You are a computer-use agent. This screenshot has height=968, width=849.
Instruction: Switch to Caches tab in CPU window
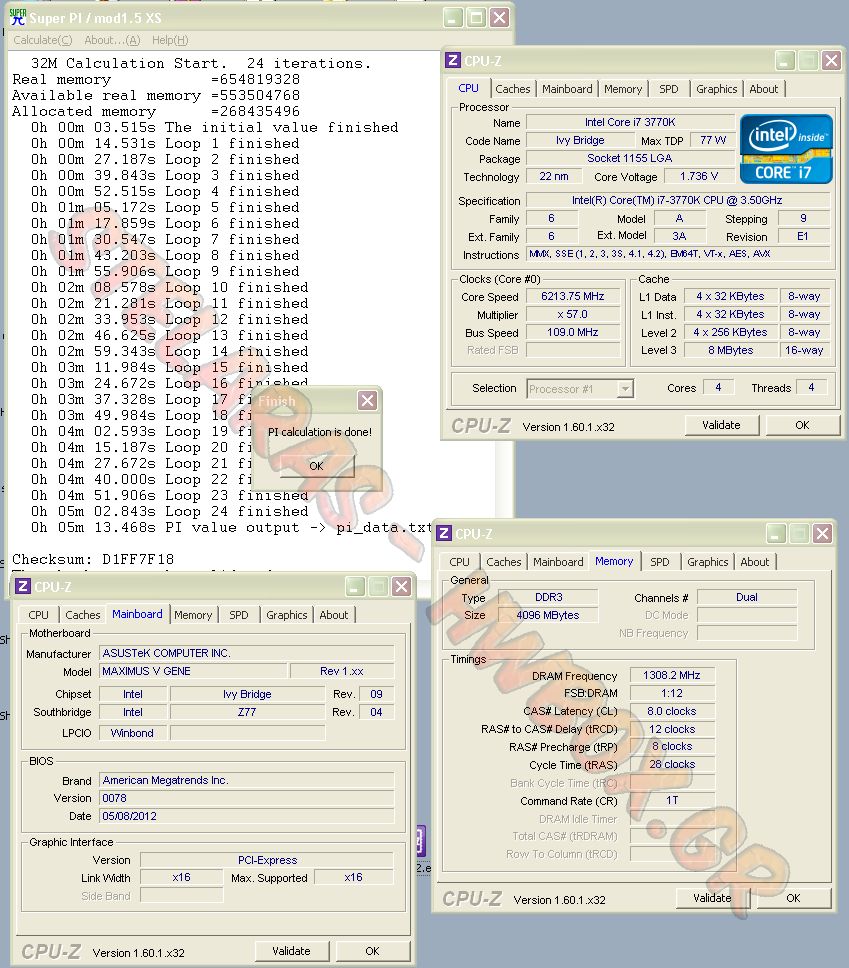pos(512,89)
